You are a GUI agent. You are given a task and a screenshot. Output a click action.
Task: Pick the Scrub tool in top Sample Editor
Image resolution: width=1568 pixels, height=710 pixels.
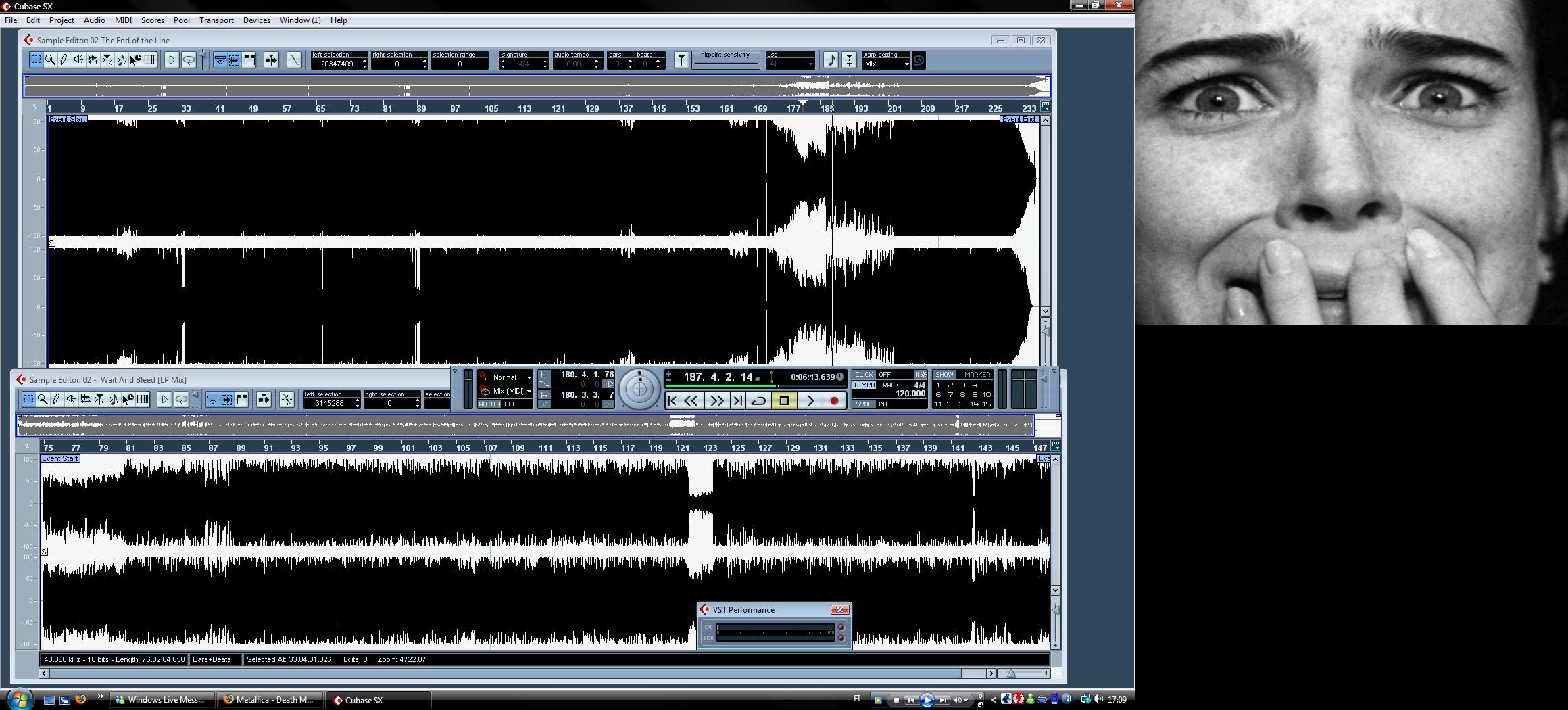78,60
